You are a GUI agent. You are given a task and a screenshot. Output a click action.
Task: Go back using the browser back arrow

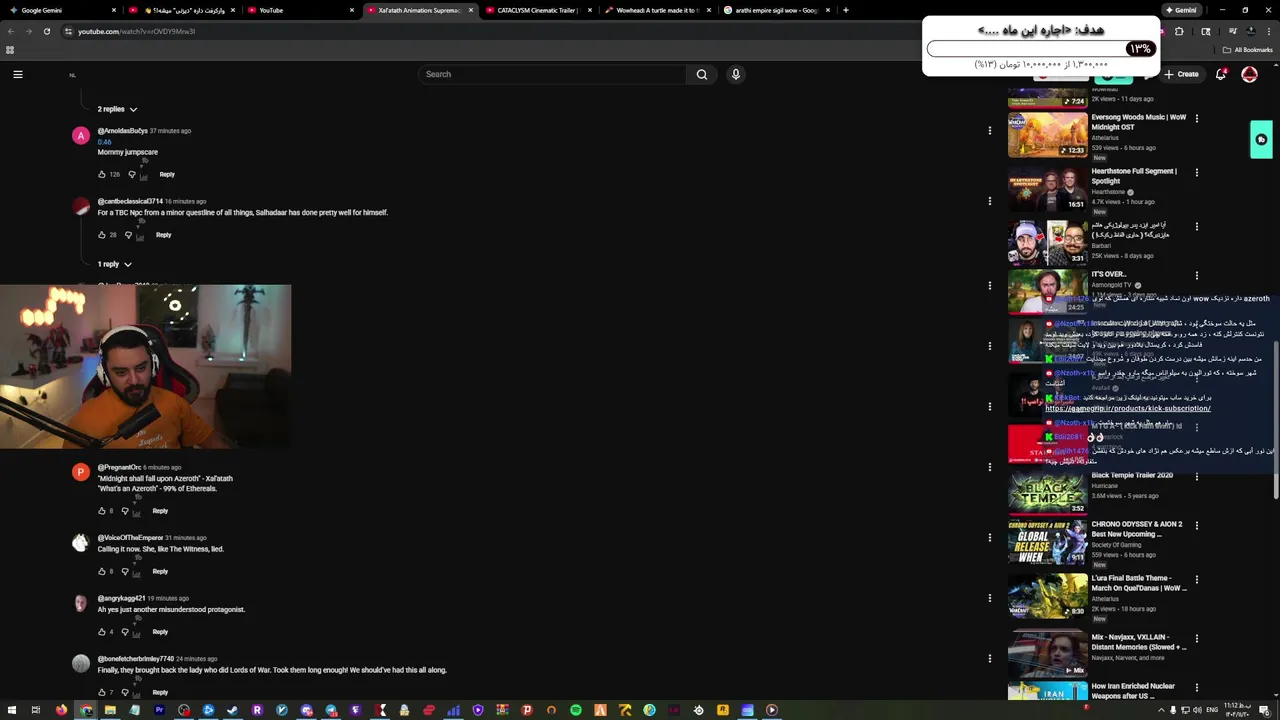pos(11,31)
